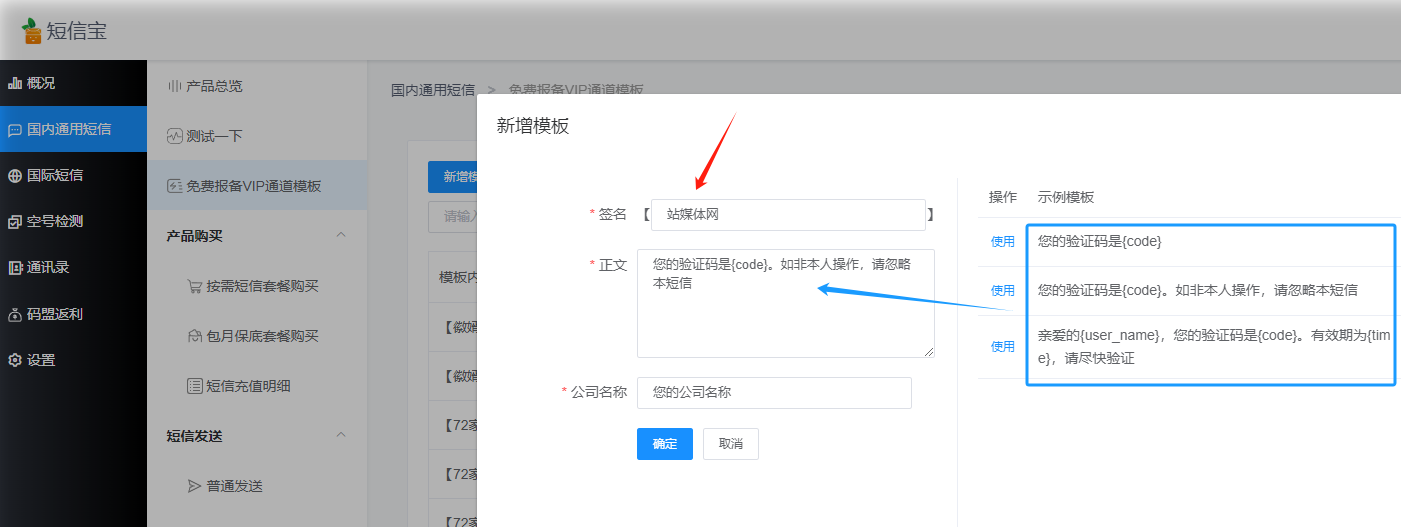This screenshot has height=527, width=1401.
Task: Select the example text ending 请忽略本短信
Action: point(1198,290)
